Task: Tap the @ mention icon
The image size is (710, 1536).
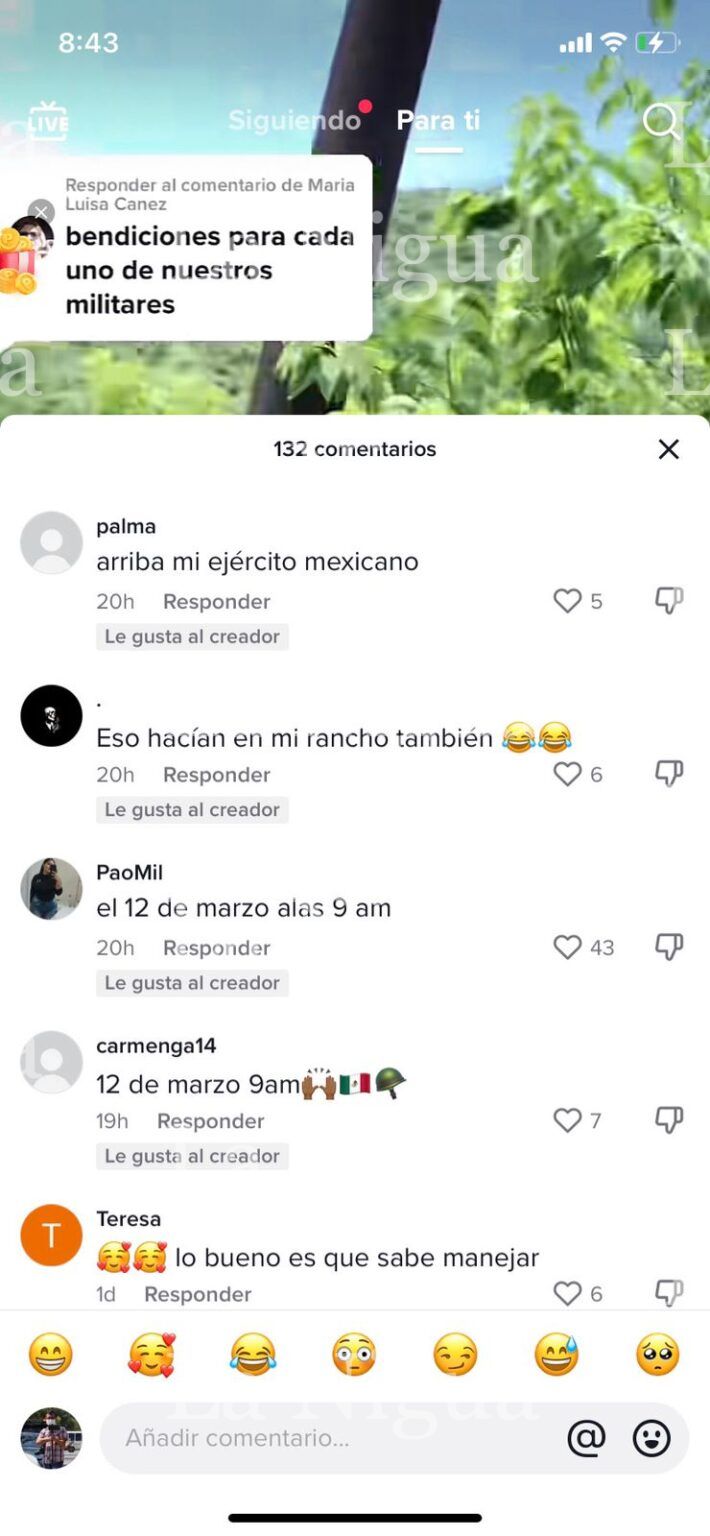Action: coord(586,1438)
